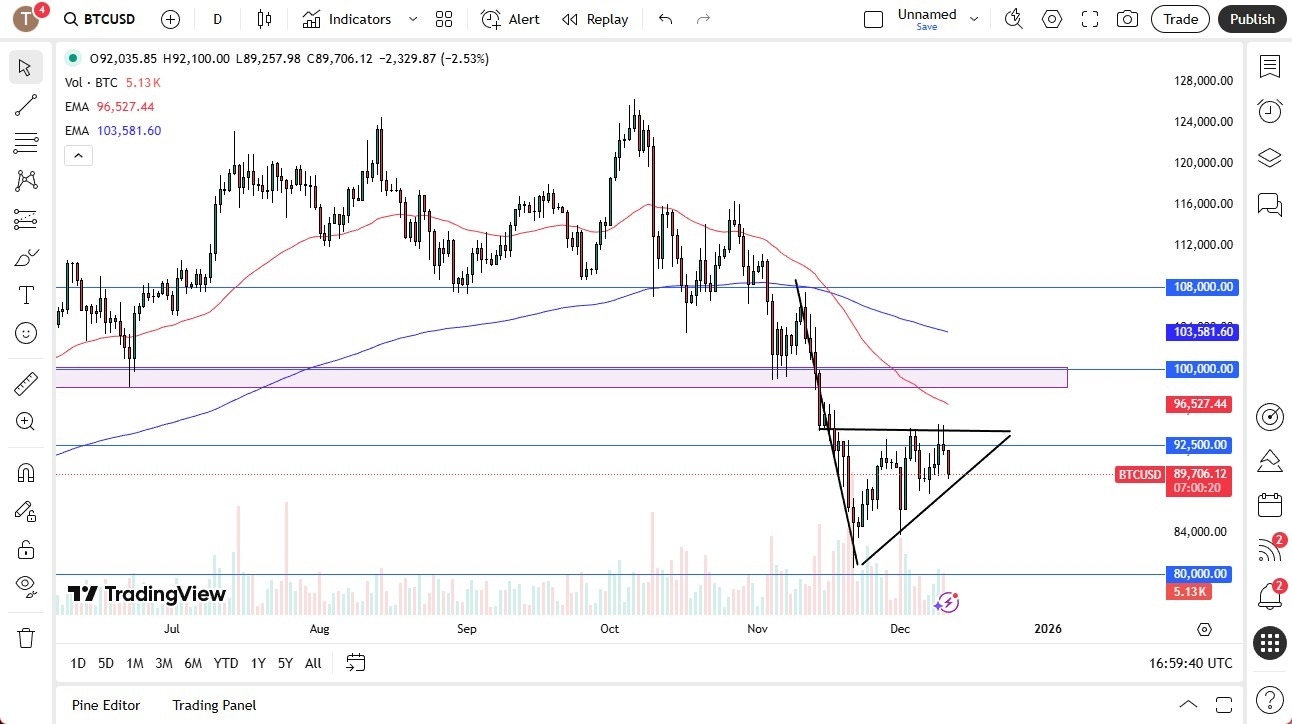Viewport: 1292px width, 724px height.
Task: Click the Publish button
Action: (x=1251, y=18)
